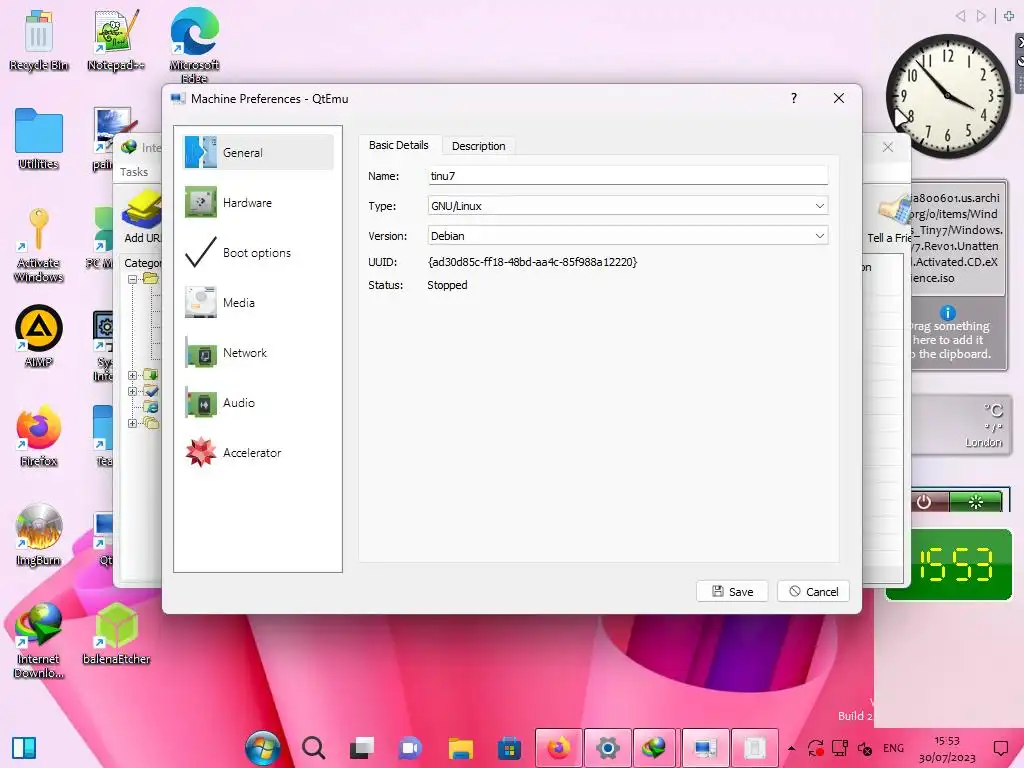The width and height of the screenshot is (1024, 768).
Task: Select the General preferences category
Action: click(x=258, y=152)
